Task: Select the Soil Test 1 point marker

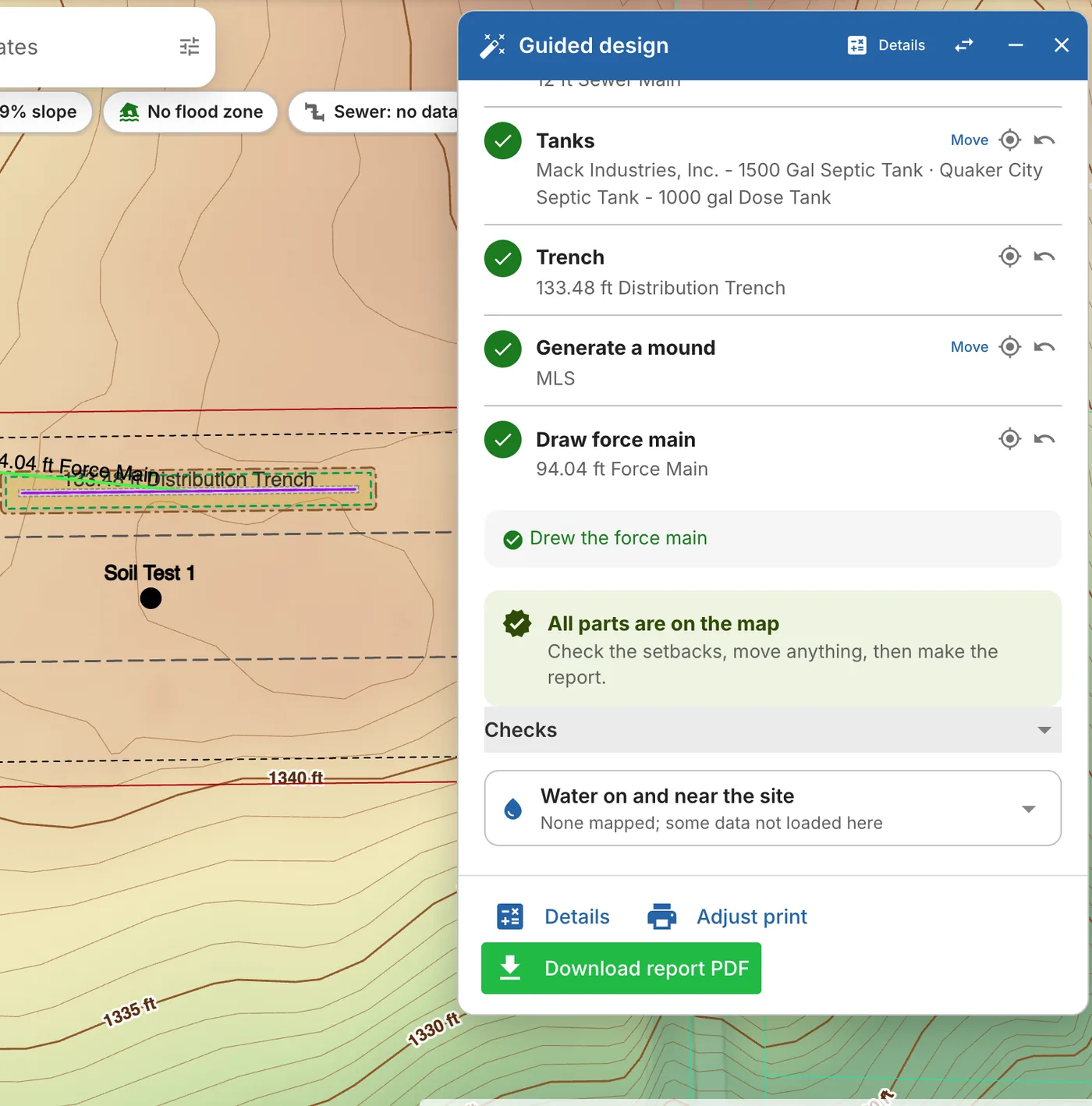Action: [151, 598]
